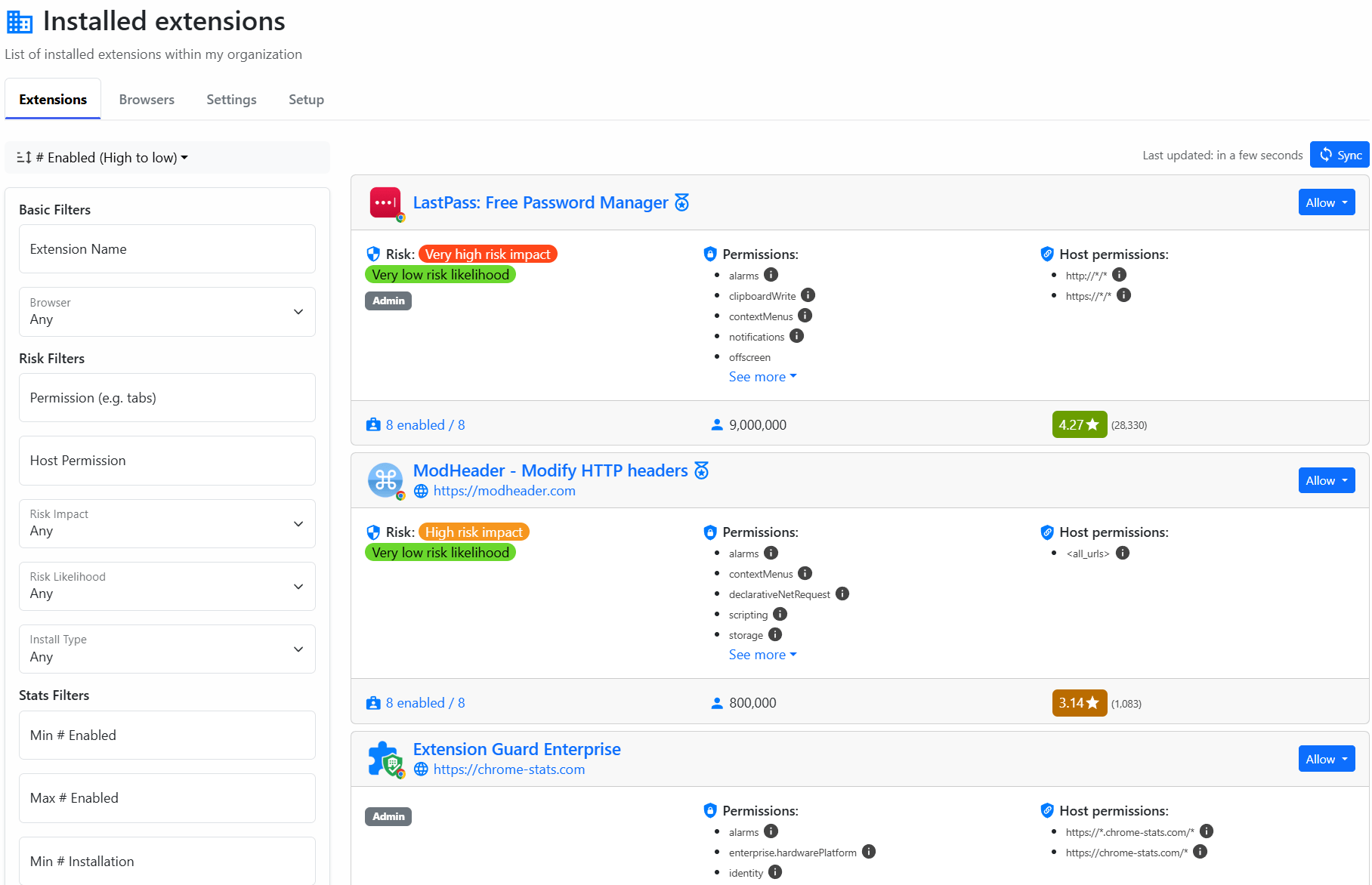Open Allow dropdown for LastPass extension
1372x885 pixels.
point(1326,202)
